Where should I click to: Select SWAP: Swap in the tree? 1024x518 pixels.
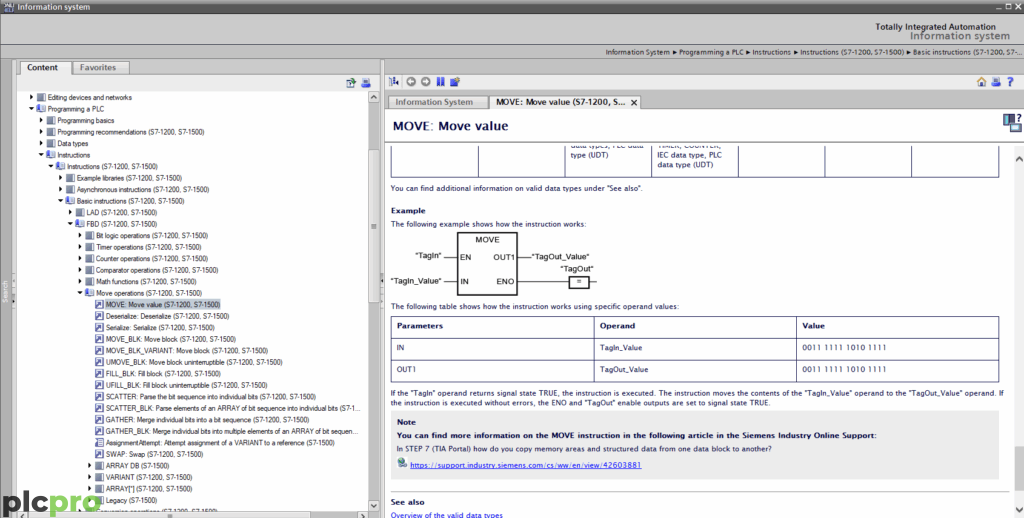[x=156, y=454]
